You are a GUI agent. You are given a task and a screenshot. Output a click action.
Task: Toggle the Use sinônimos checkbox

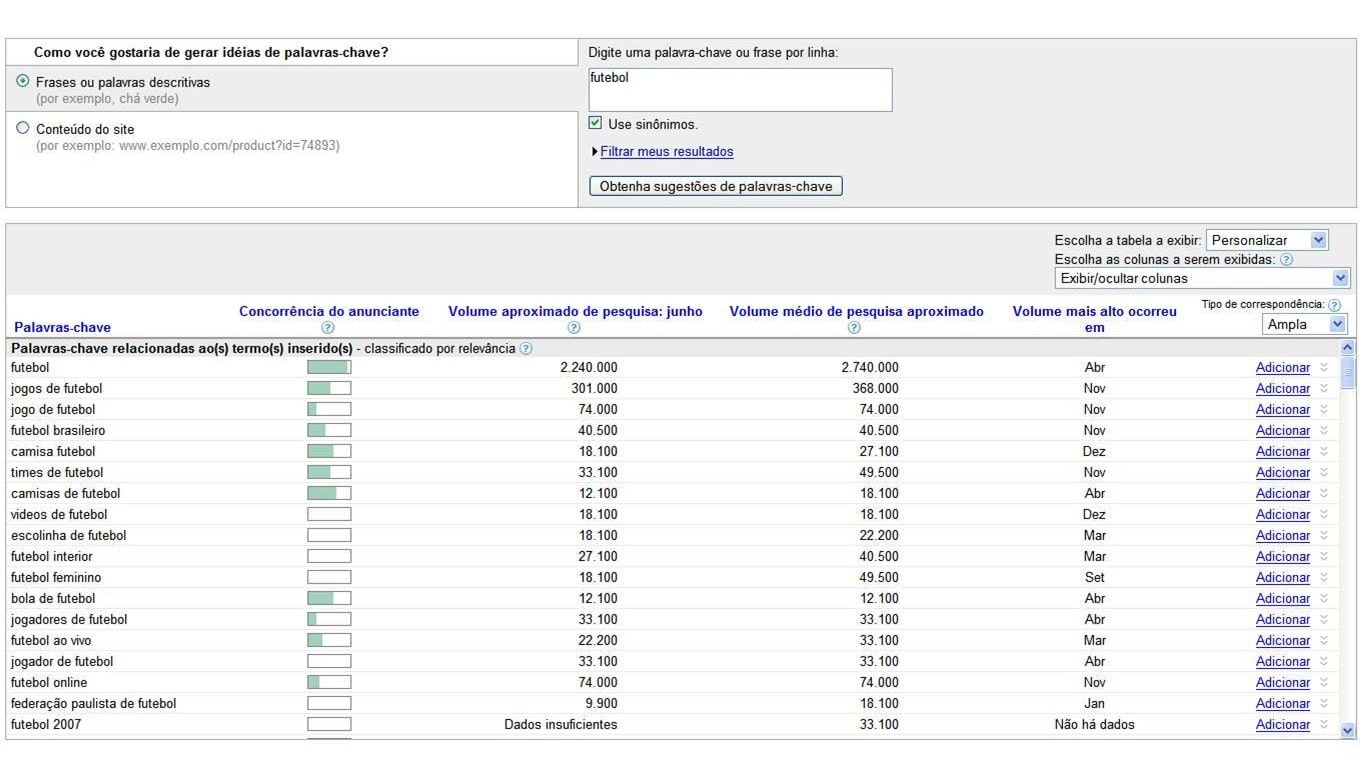point(596,123)
